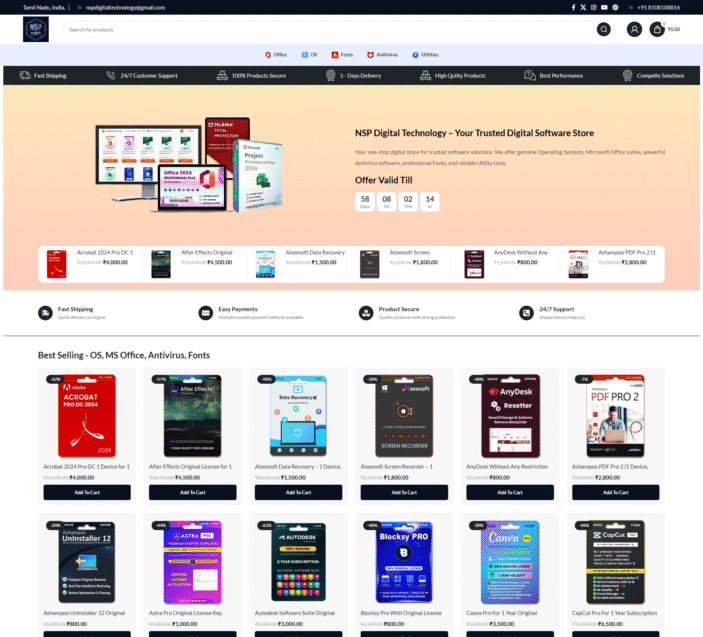The width and height of the screenshot is (703, 637).
Task: Open the shopping cart icon
Action: (657, 30)
